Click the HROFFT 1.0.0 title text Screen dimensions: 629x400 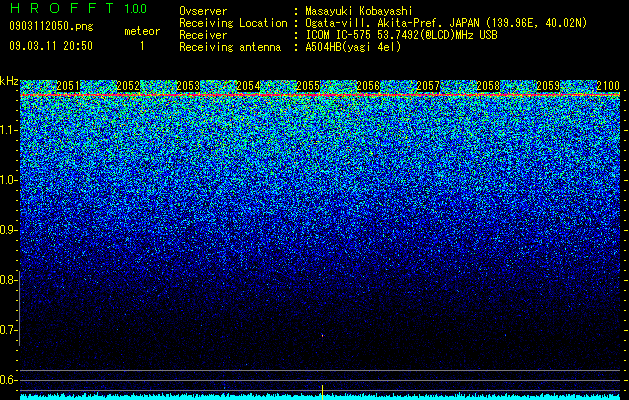coord(78,8)
